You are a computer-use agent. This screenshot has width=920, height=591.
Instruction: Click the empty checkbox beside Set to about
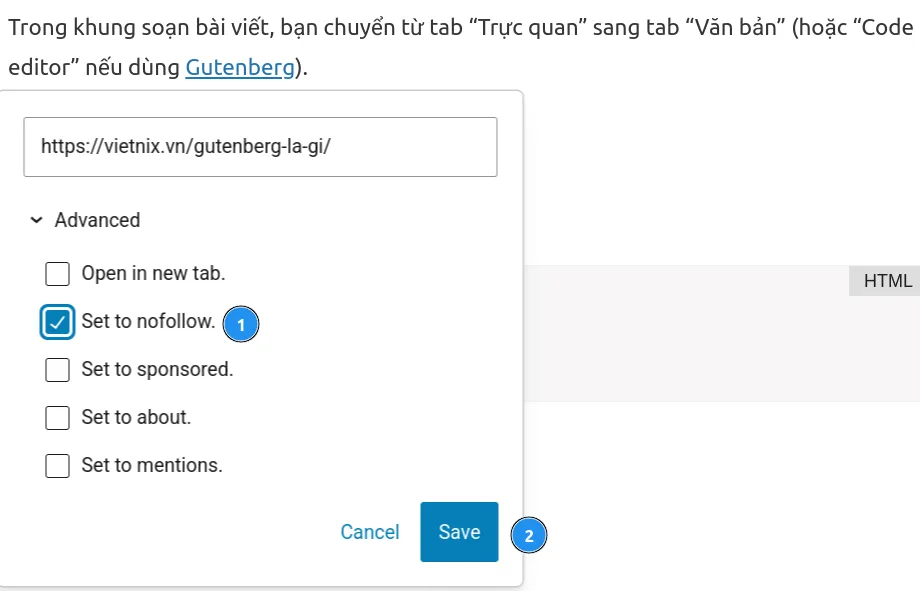click(57, 417)
